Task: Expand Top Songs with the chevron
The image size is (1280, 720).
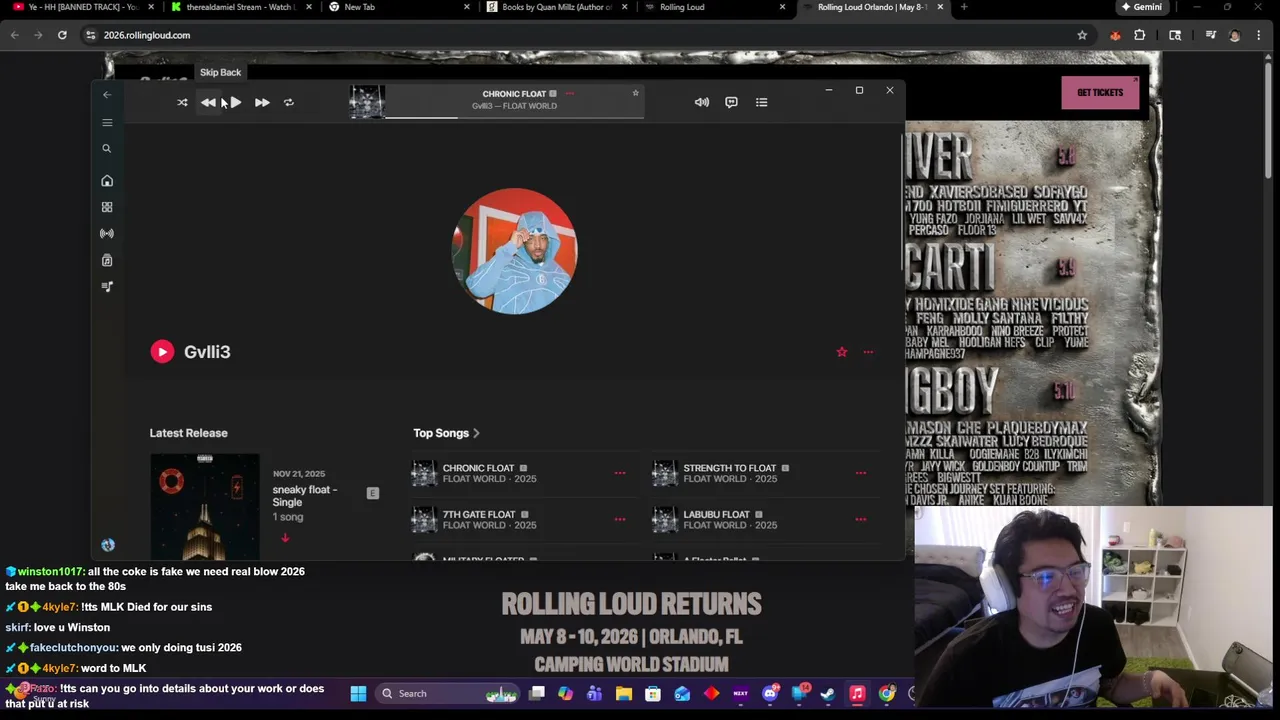Action: 476,433
